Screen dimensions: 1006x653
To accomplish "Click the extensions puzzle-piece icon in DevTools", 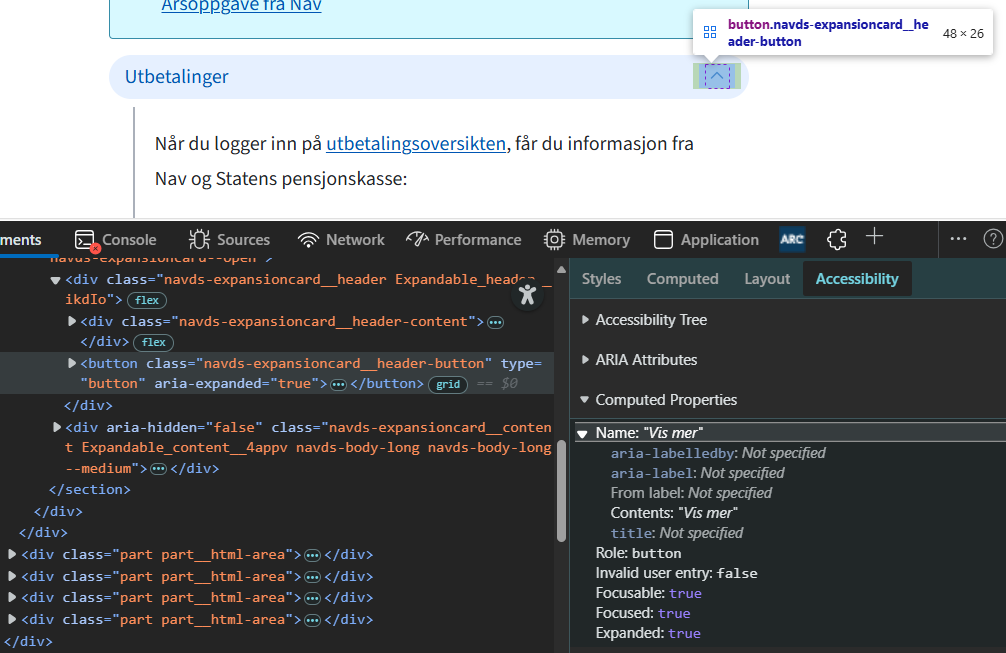I will (837, 239).
